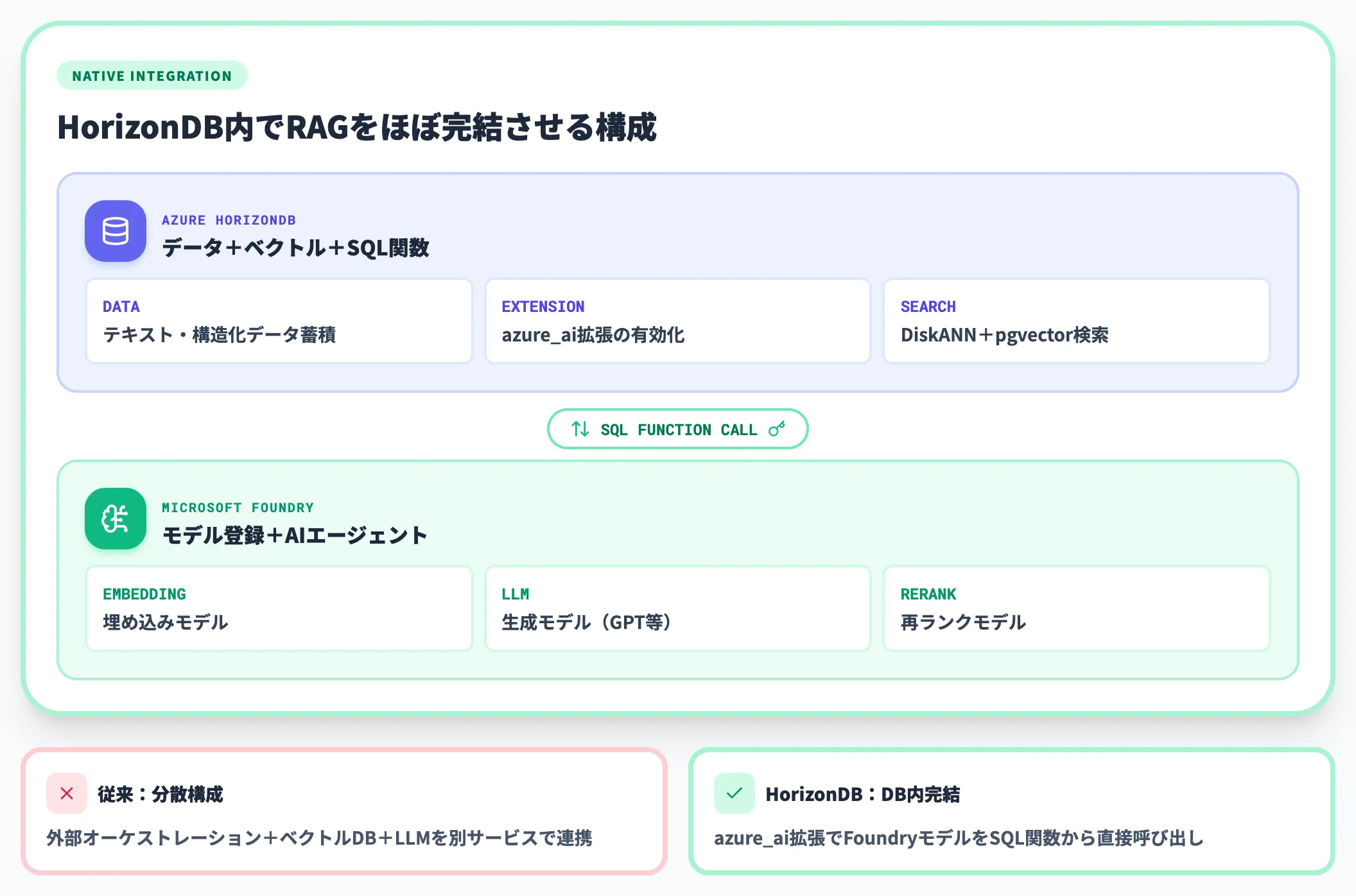Click the up-down arrows icon in SQL FUNCTION CALL

580,429
